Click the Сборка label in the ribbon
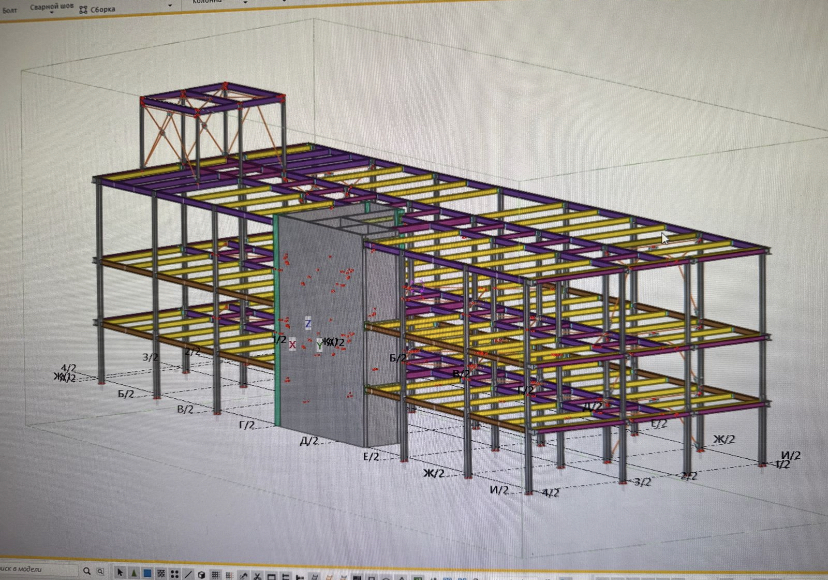Viewport: 828px width, 580px height. point(103,7)
